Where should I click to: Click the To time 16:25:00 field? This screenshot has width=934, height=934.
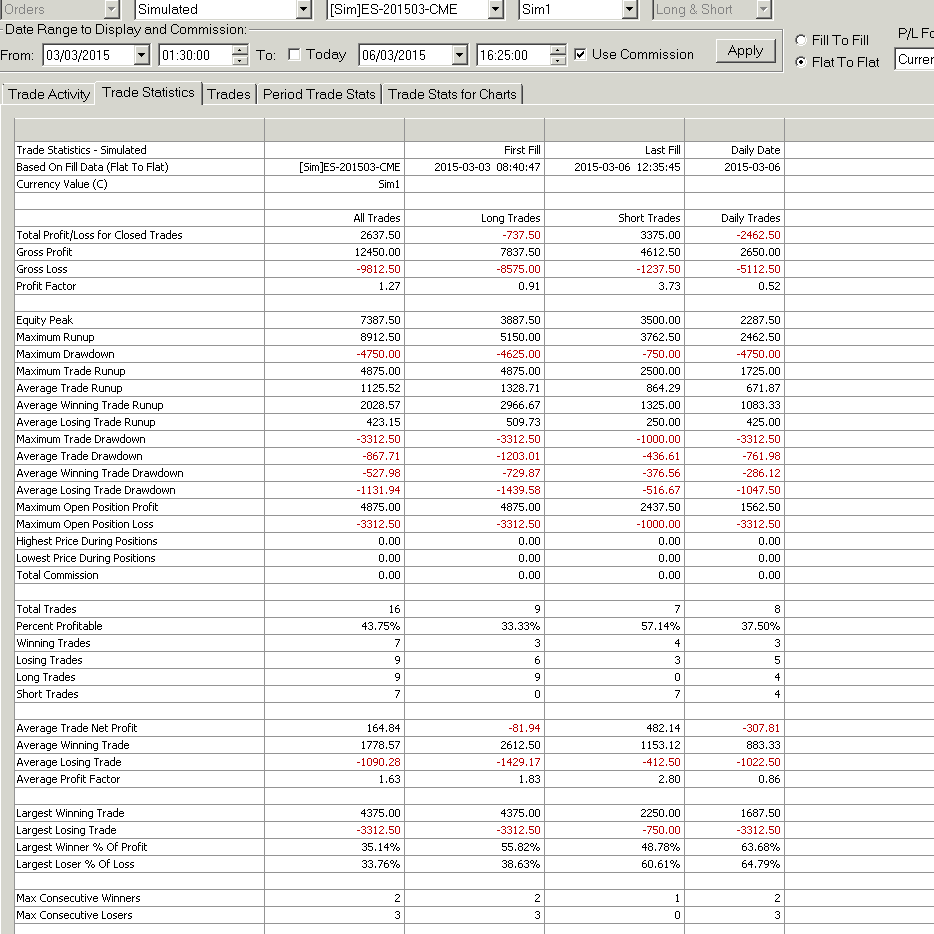[513, 55]
